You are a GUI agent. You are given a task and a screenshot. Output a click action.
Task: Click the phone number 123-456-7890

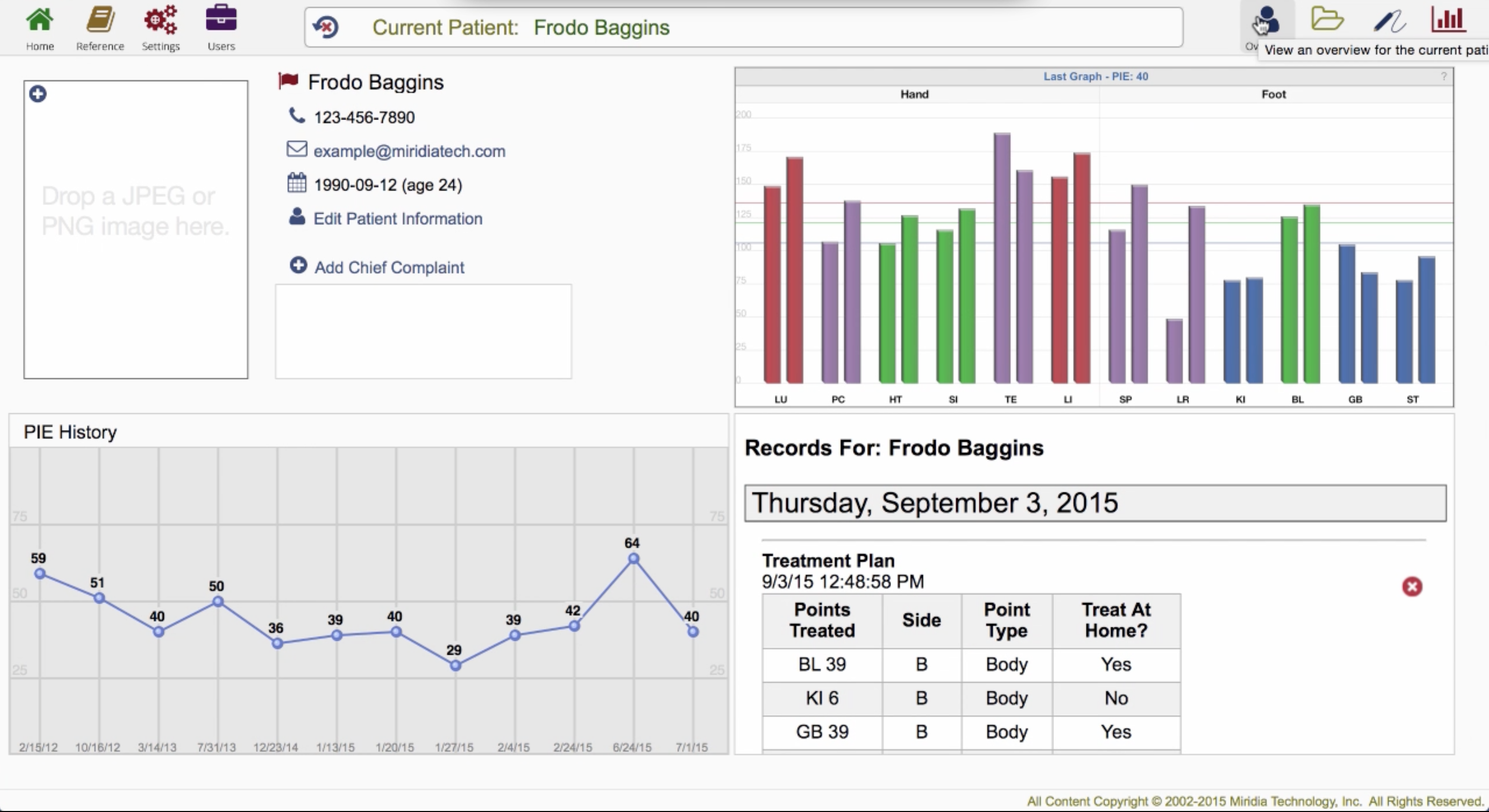tap(364, 117)
